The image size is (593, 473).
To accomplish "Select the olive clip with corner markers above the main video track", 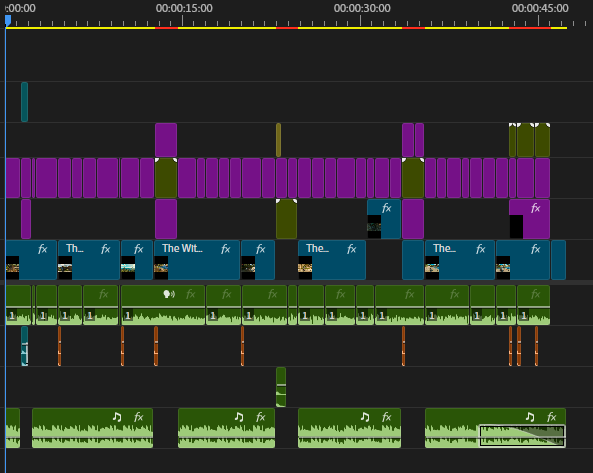I will (286, 219).
